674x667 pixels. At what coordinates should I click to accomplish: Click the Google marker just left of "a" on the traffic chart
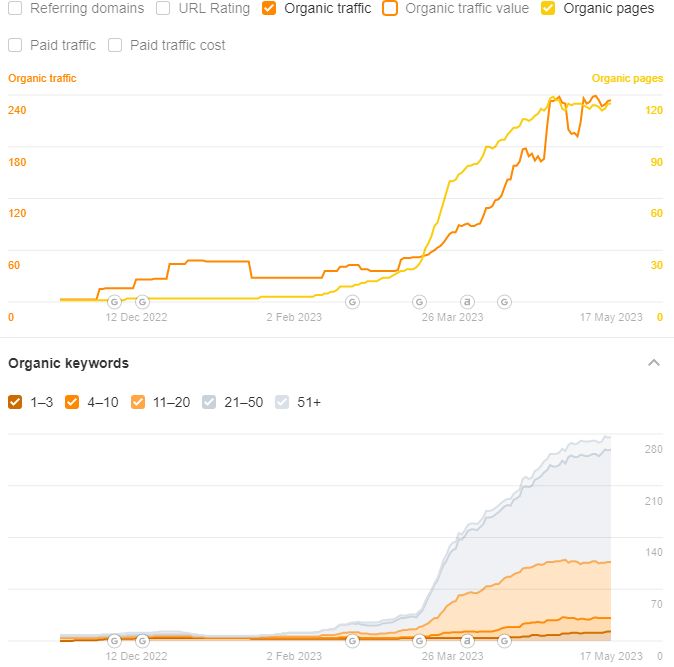click(x=419, y=301)
